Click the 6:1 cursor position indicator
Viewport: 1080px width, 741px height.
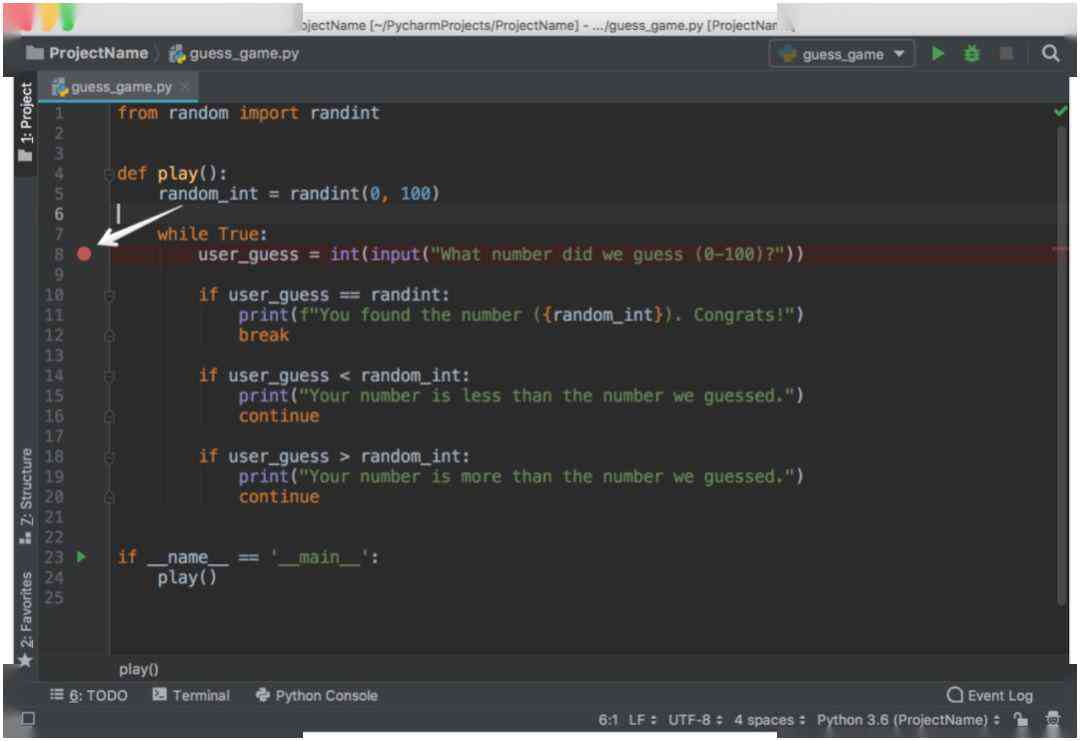coord(608,720)
